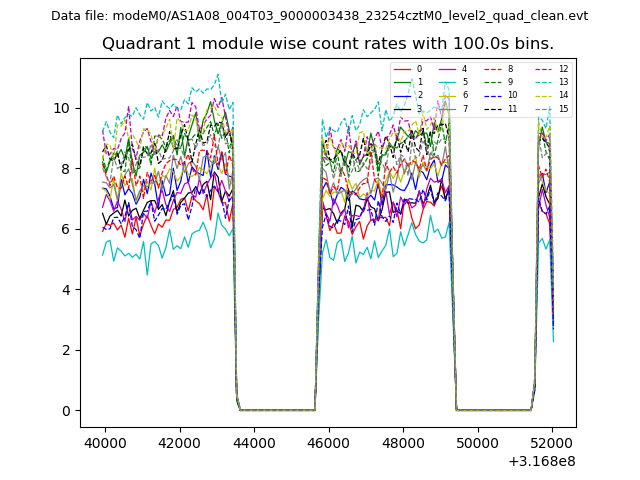Click the plot title about Quadrant 1 count rates
The height and width of the screenshot is (480, 640).
328,44
